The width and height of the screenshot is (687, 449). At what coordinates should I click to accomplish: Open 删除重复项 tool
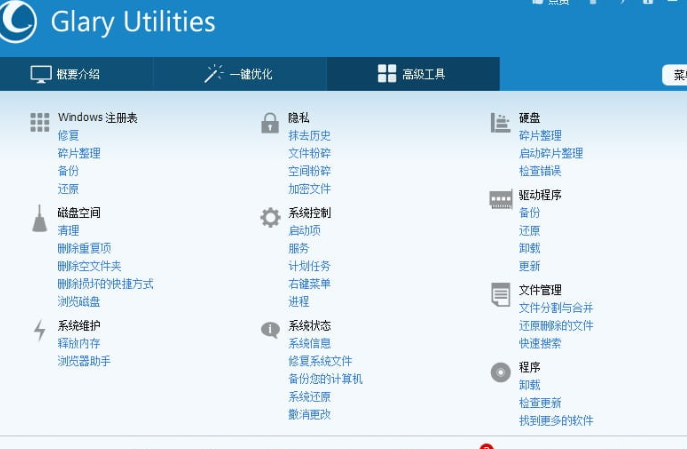85,248
